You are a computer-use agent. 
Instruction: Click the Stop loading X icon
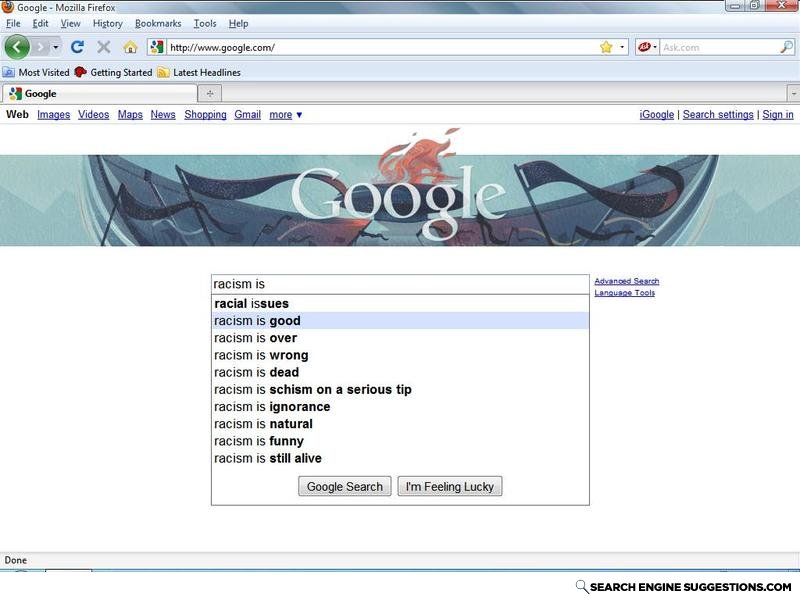point(104,47)
